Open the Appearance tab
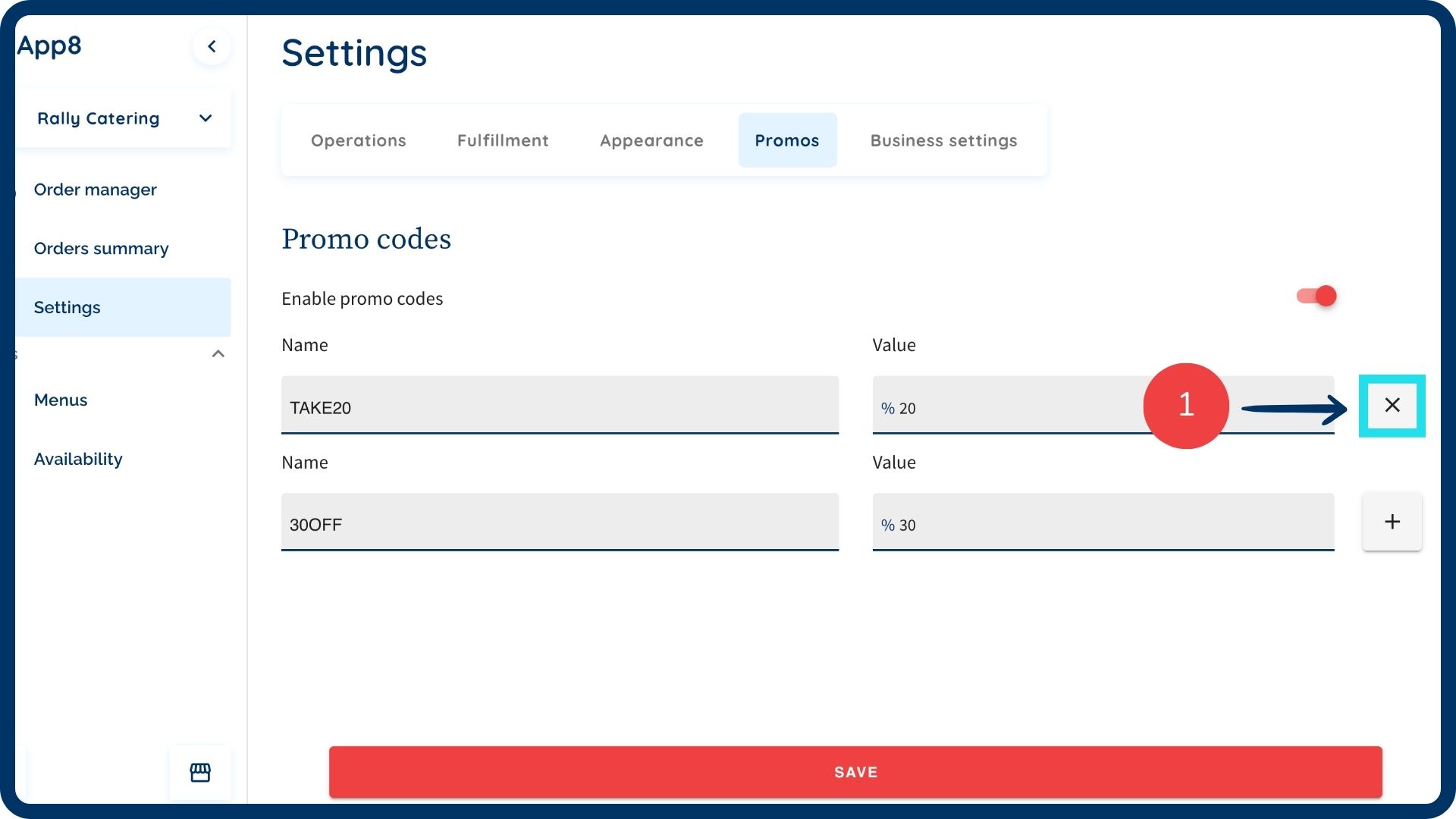The image size is (1456, 819). click(x=651, y=140)
